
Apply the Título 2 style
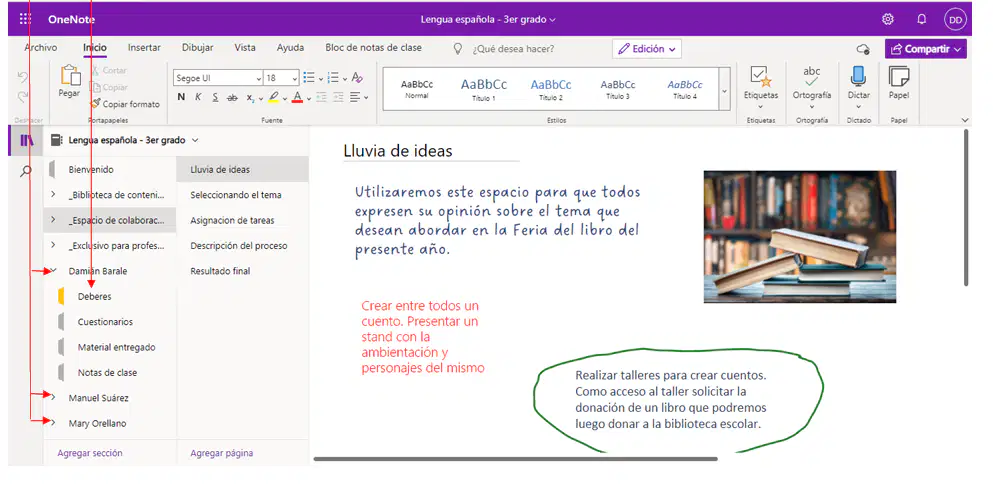551,90
